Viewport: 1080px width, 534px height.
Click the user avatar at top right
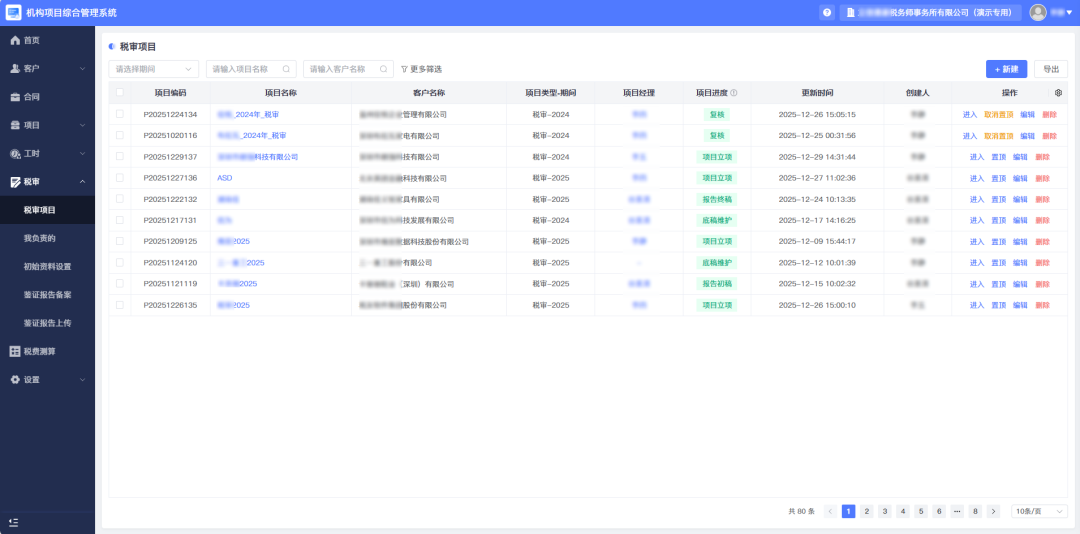(x=1038, y=13)
